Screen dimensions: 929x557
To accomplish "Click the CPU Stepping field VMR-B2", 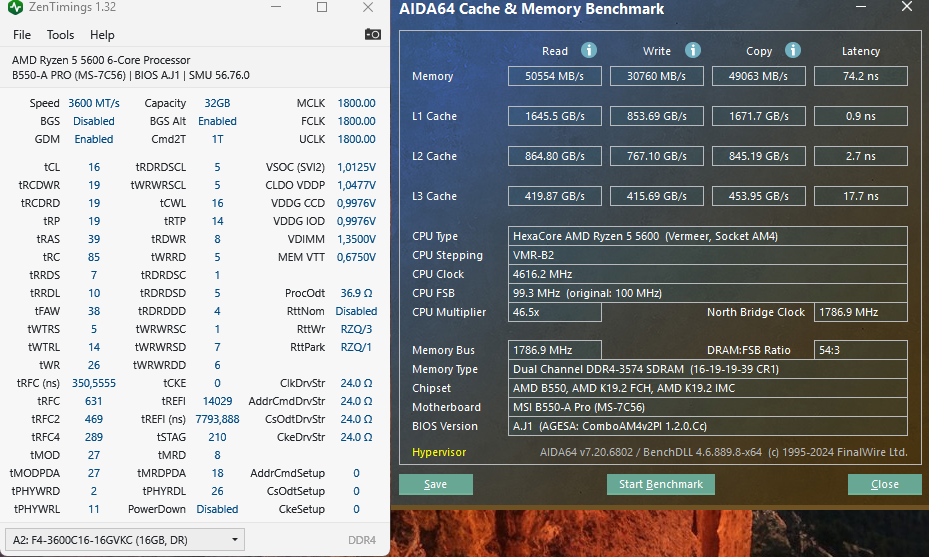I will 707,255.
